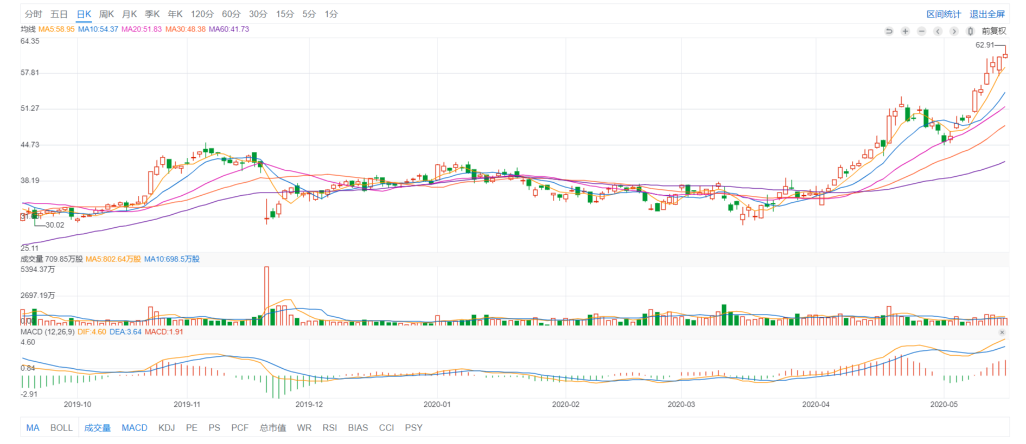
Task: Click the 62.91 peak candlestick on chart
Action: tap(1005, 56)
